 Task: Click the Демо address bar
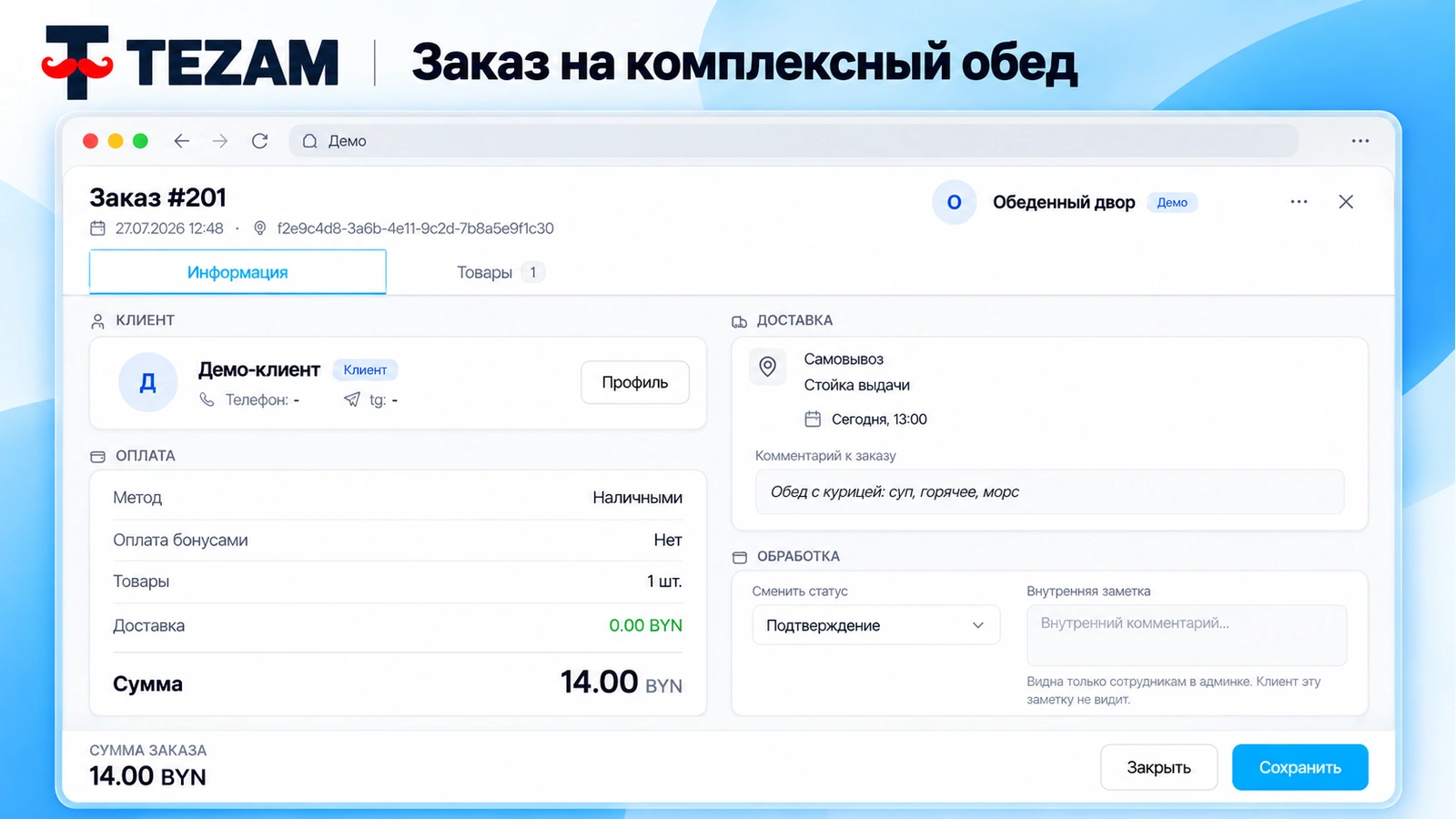pyautogui.click(x=794, y=141)
